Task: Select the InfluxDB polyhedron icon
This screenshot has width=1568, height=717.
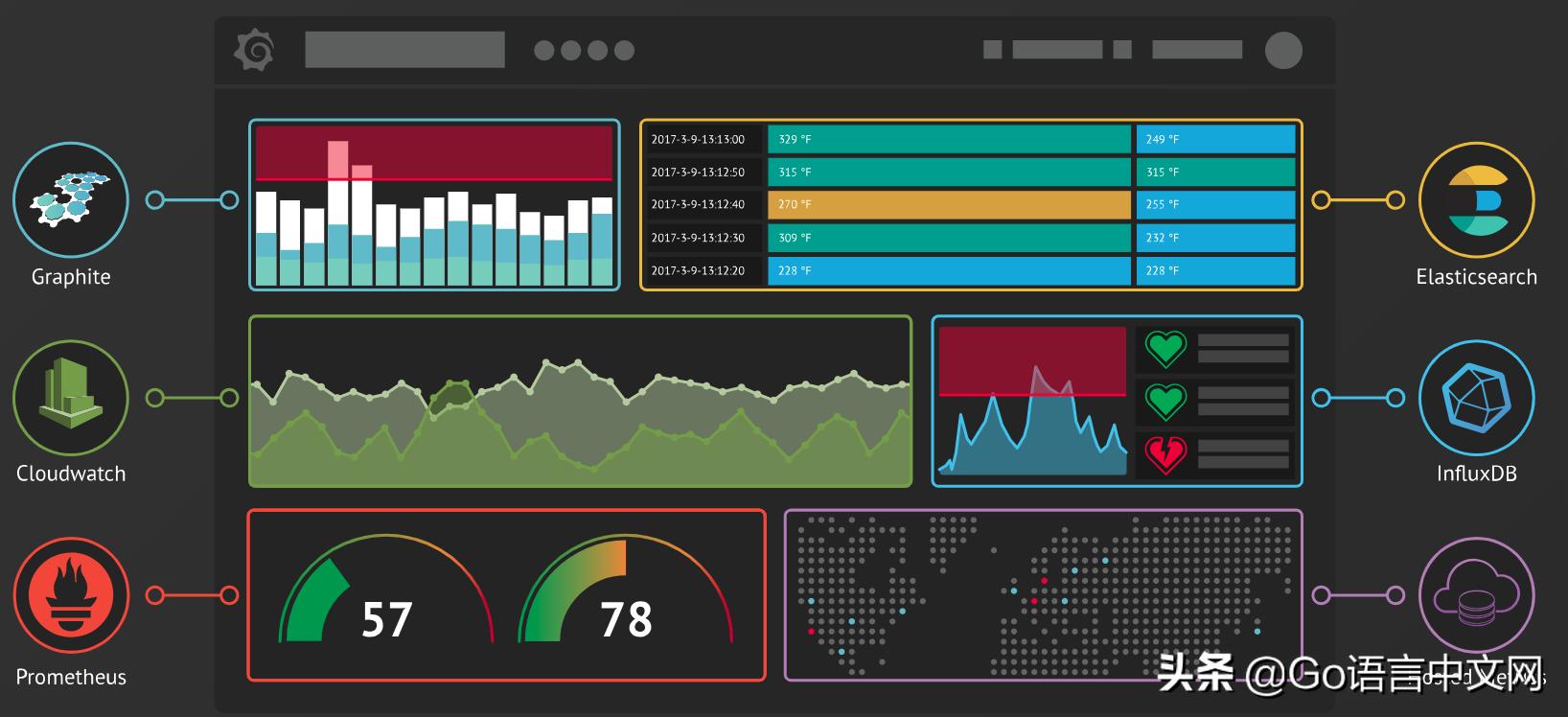Action: point(1476,397)
